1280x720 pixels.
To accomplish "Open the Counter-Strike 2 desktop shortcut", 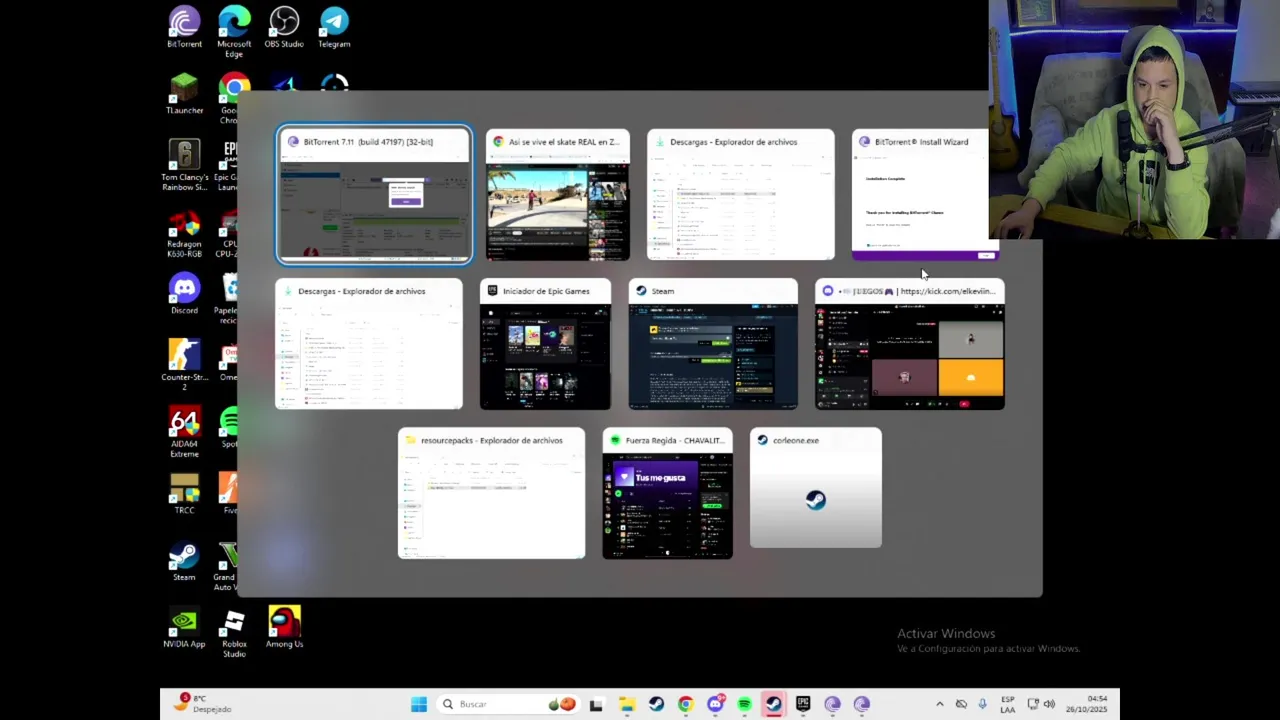I will tap(184, 365).
